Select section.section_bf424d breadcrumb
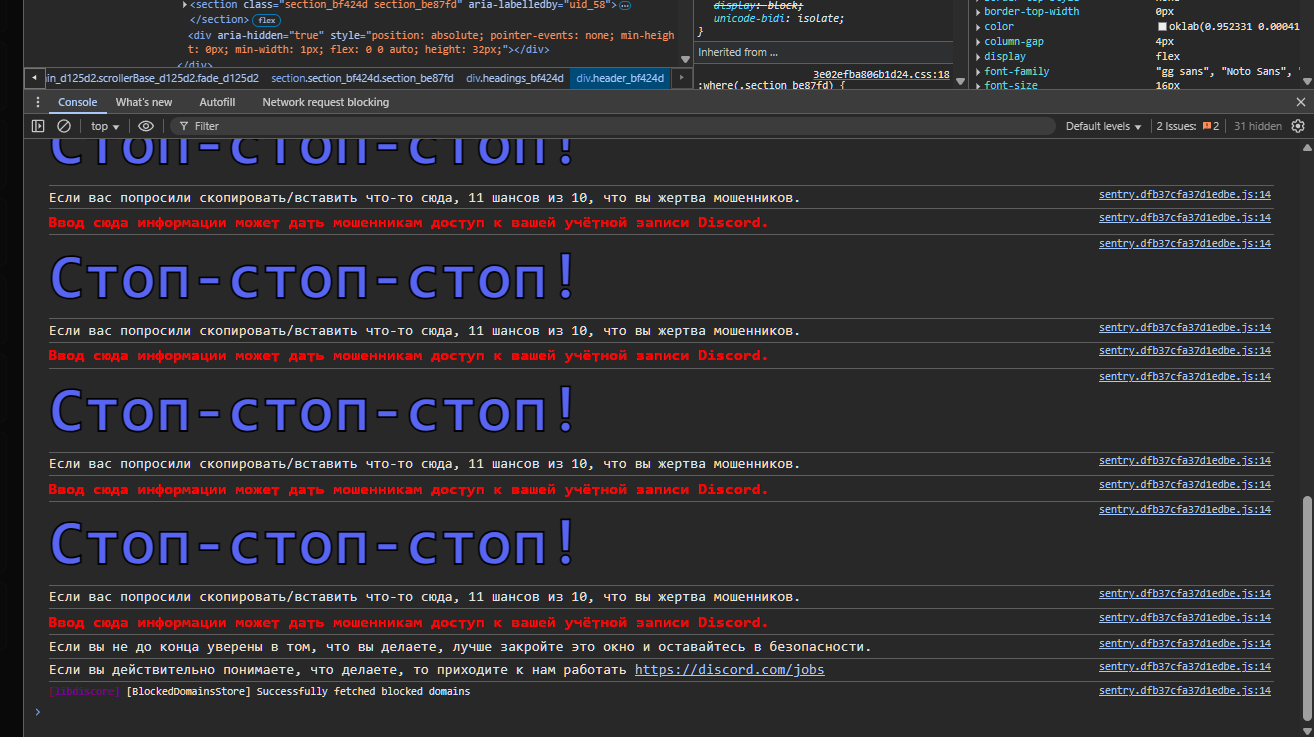The height and width of the screenshot is (737, 1314). pyautogui.click(x=362, y=78)
